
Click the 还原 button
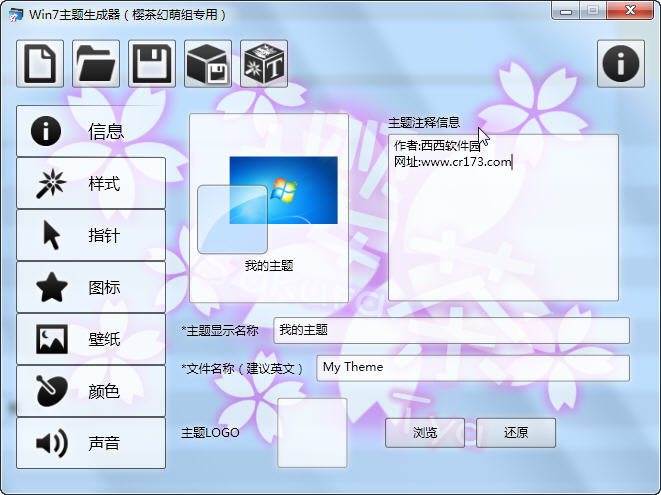click(516, 433)
